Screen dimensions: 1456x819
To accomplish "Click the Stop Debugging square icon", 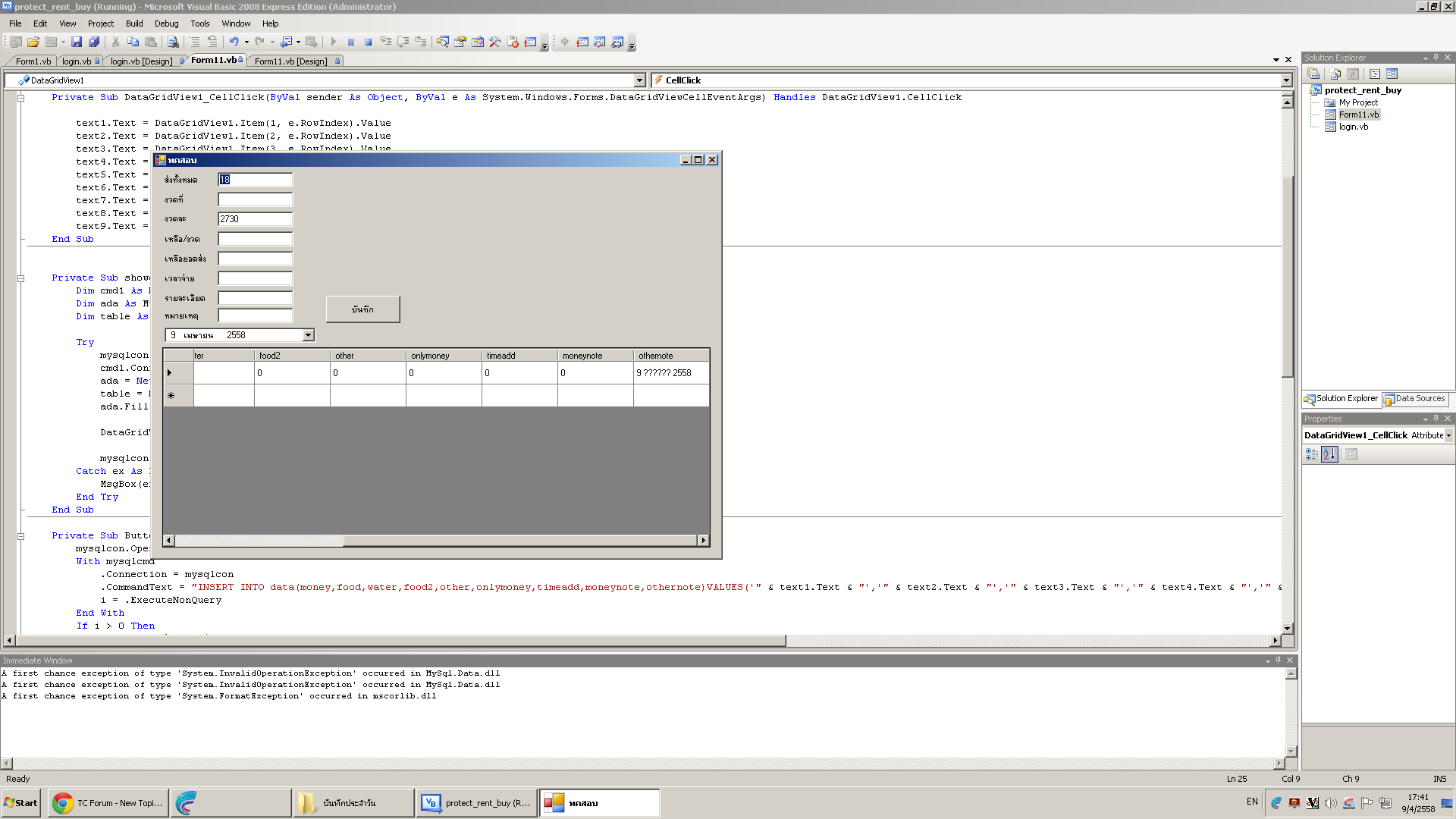I will pos(368,42).
